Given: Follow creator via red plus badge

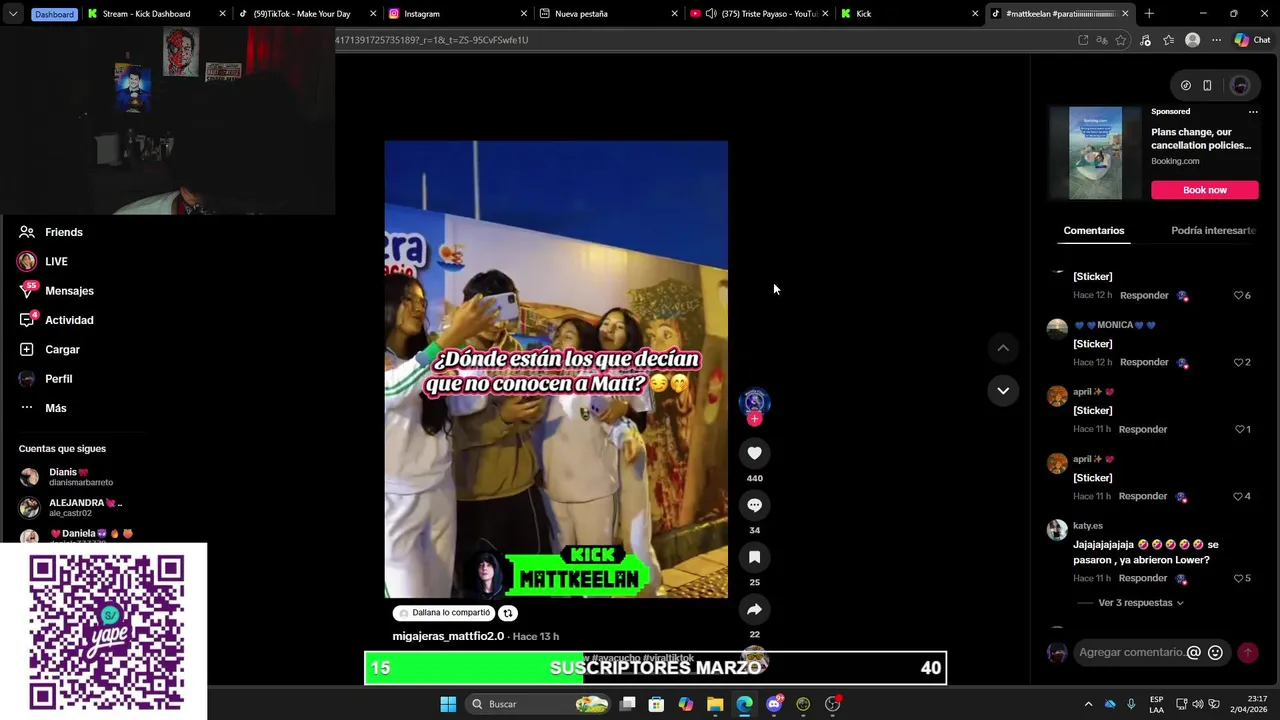Looking at the screenshot, I should coord(754,419).
